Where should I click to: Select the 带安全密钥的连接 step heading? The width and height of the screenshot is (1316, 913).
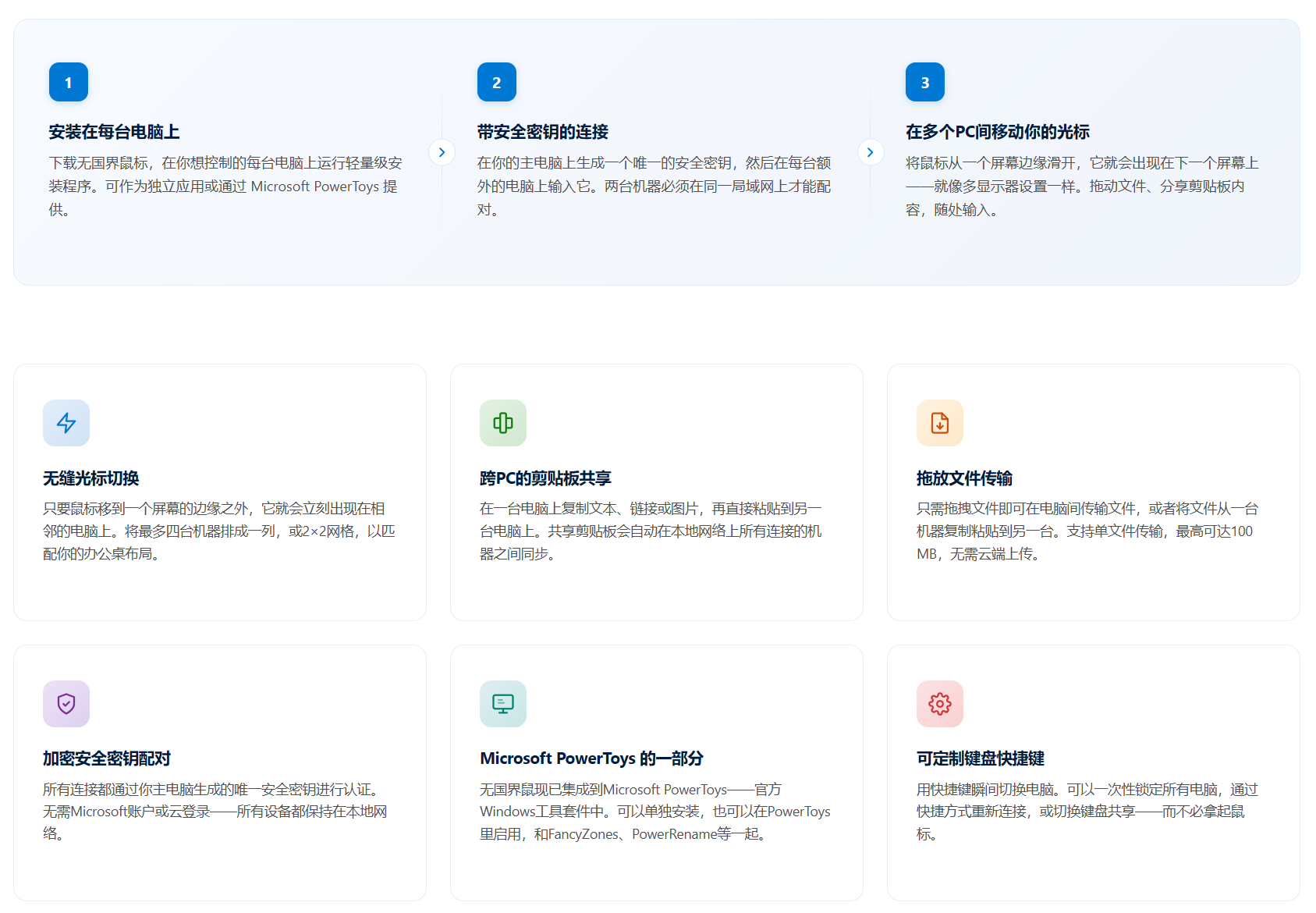coord(543,132)
